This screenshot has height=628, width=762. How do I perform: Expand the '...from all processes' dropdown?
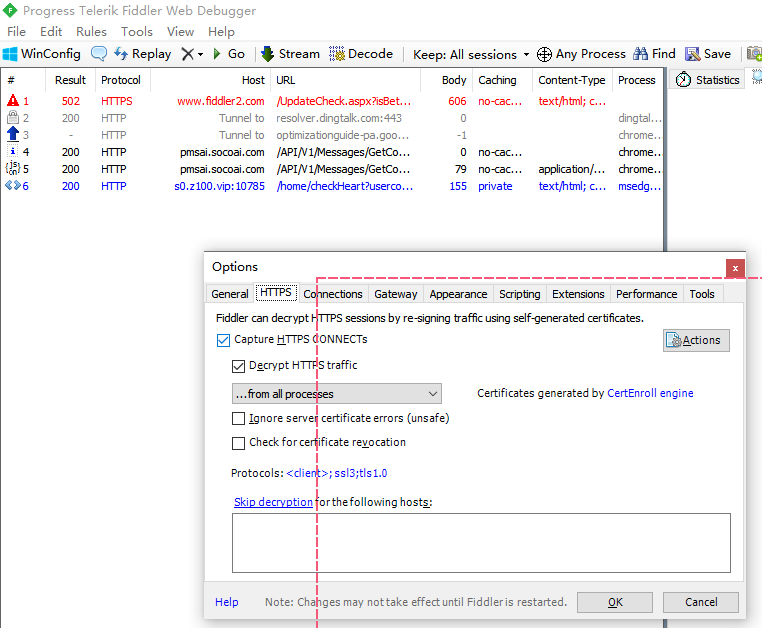(x=336, y=394)
